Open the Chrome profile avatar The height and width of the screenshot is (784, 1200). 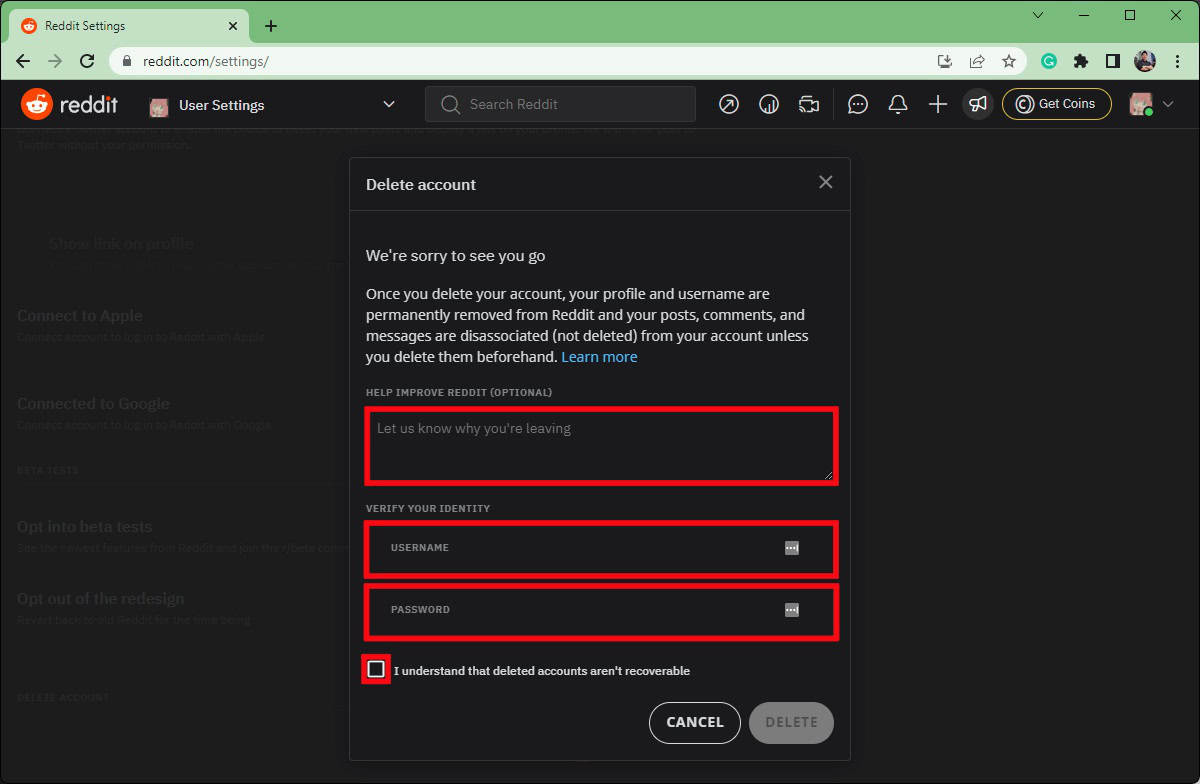(x=1145, y=61)
